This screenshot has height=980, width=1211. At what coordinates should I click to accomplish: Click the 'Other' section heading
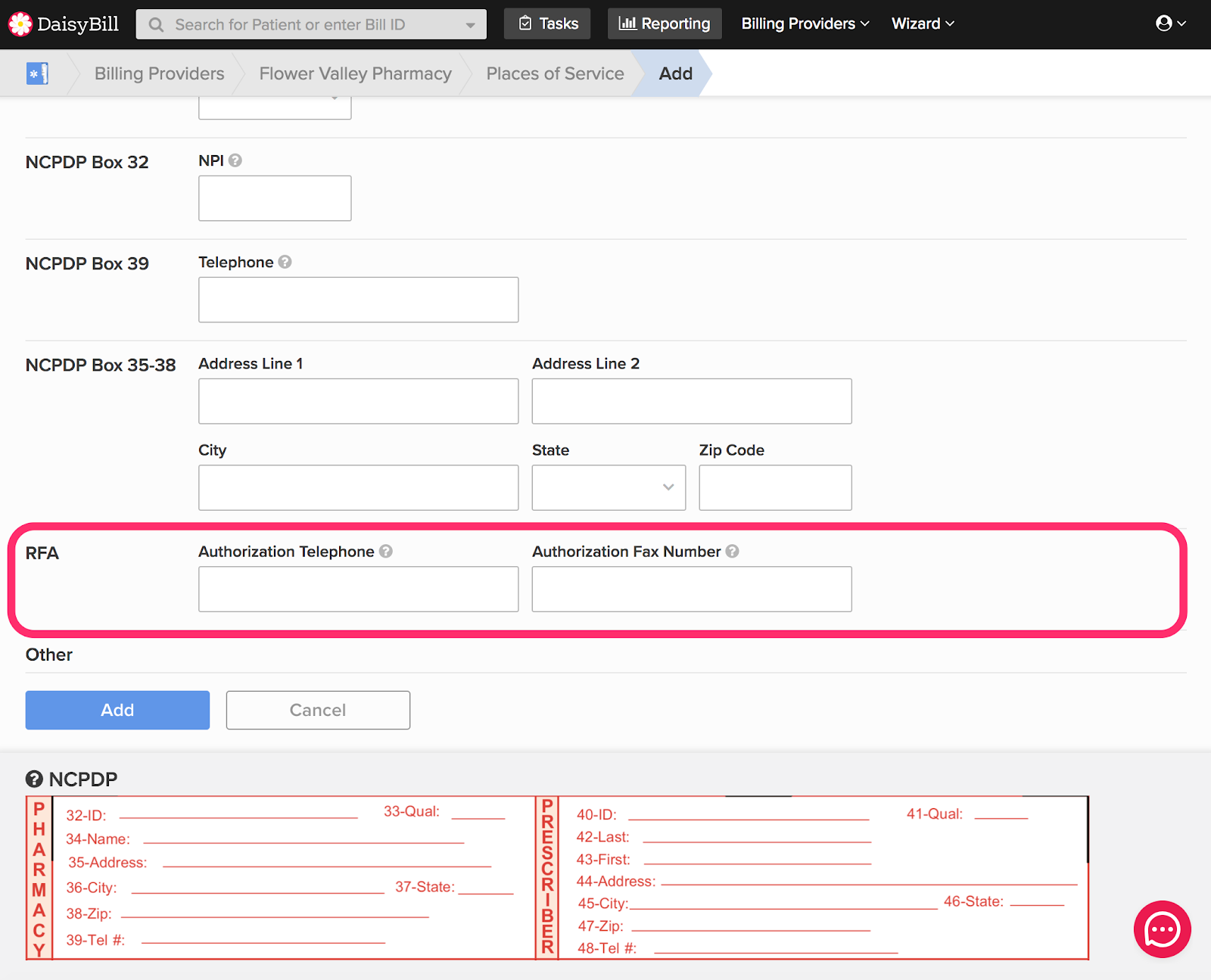[x=49, y=655]
